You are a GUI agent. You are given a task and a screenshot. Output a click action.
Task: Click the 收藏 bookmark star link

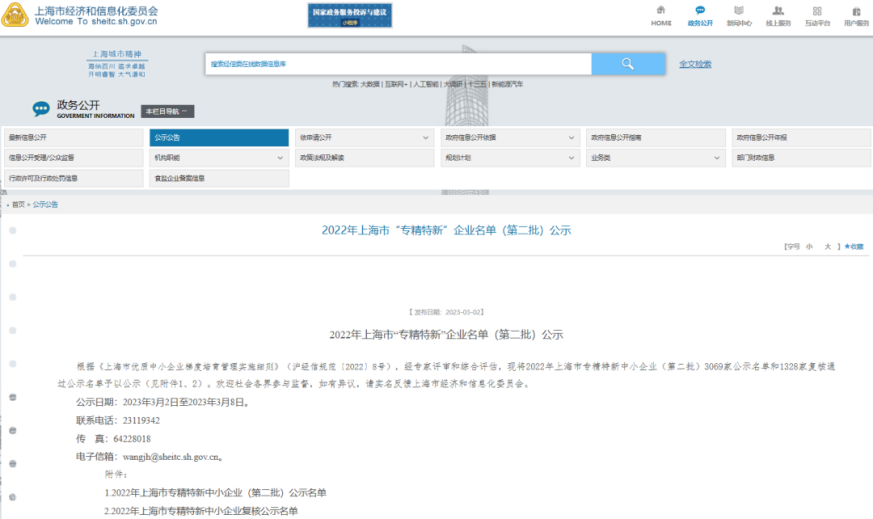pos(853,245)
